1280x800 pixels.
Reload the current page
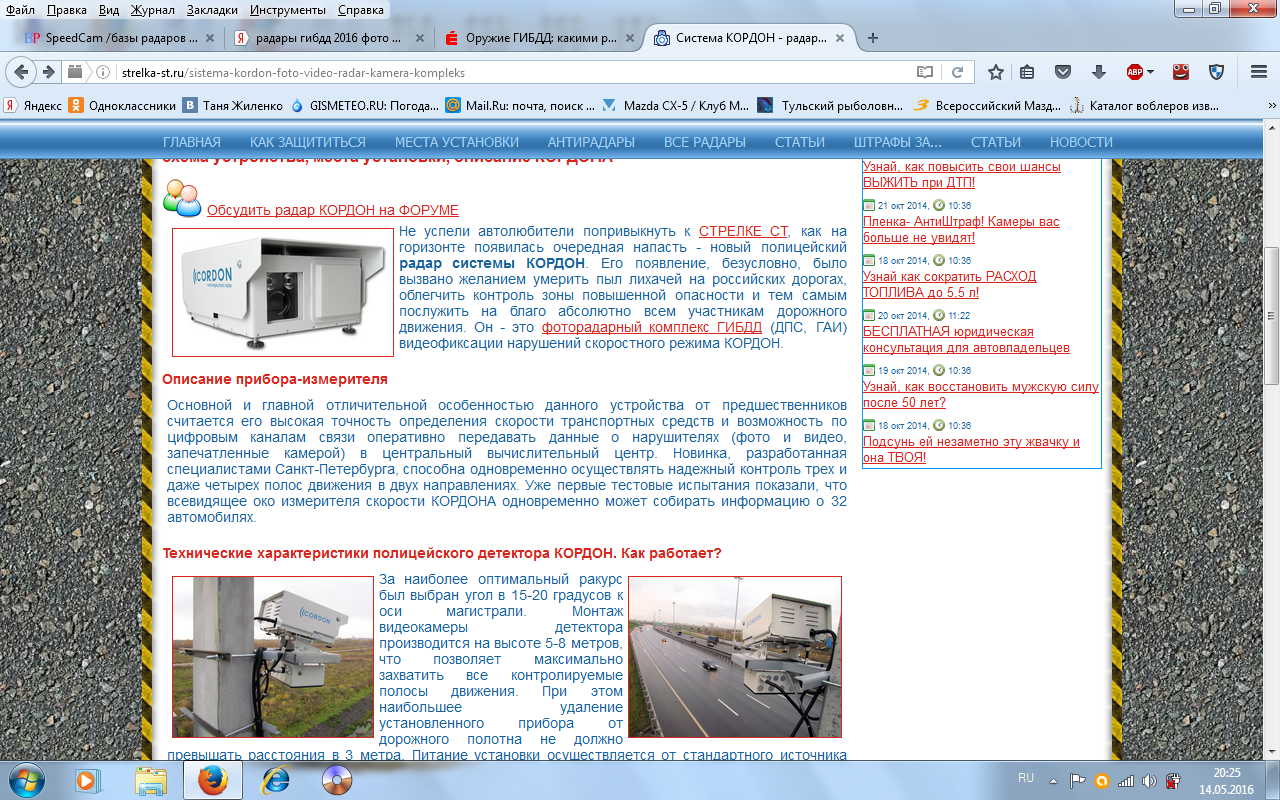pyautogui.click(x=957, y=72)
